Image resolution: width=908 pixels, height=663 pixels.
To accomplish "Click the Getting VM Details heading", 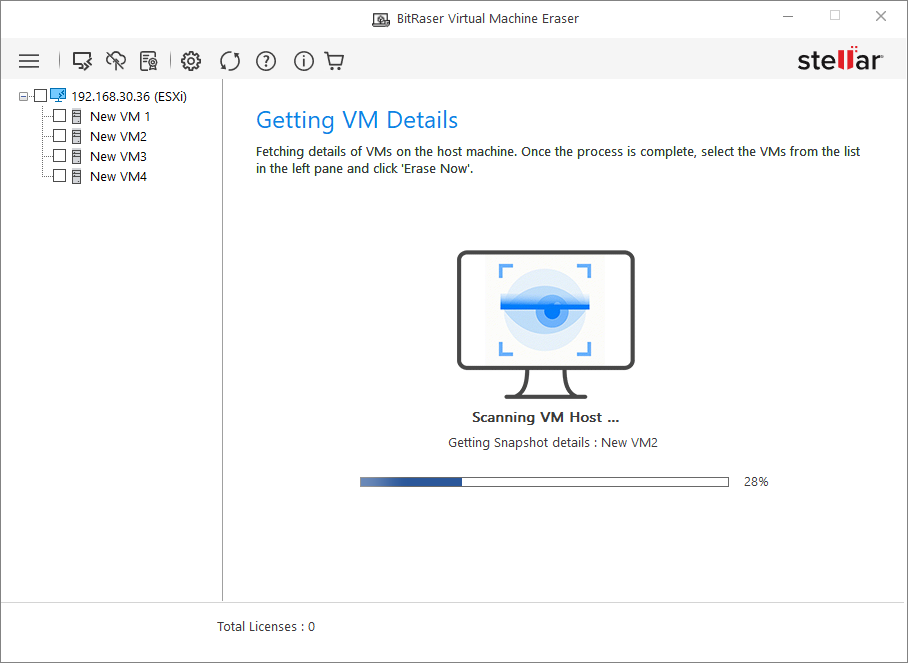I will [357, 120].
